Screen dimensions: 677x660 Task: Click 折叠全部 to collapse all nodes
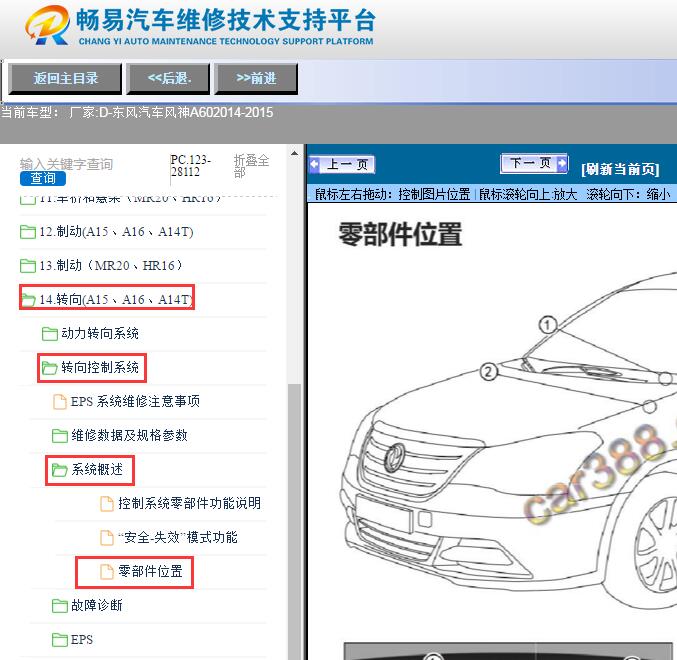(x=251, y=166)
